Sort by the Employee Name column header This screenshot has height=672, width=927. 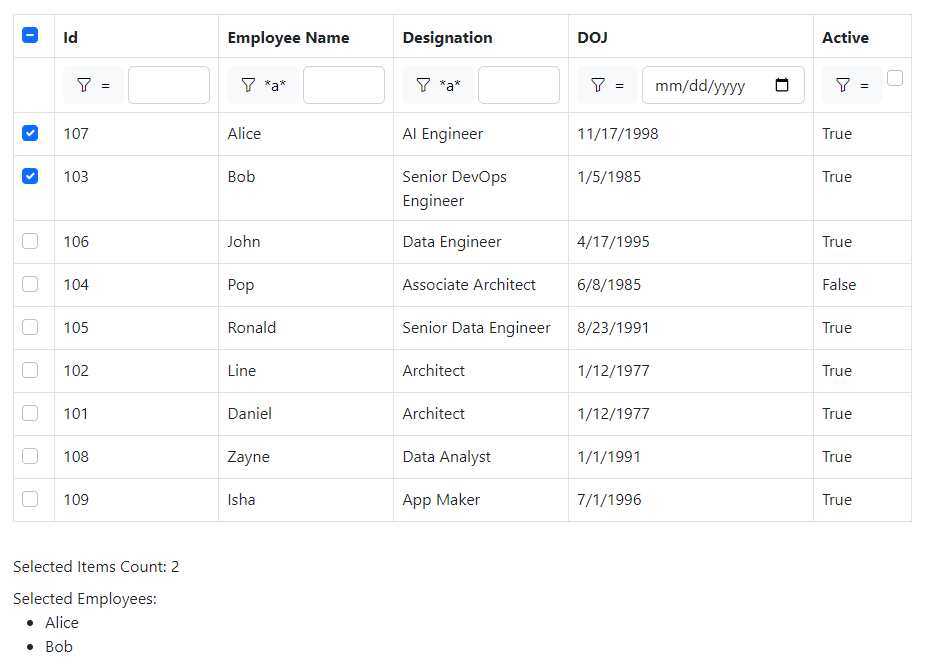[288, 37]
